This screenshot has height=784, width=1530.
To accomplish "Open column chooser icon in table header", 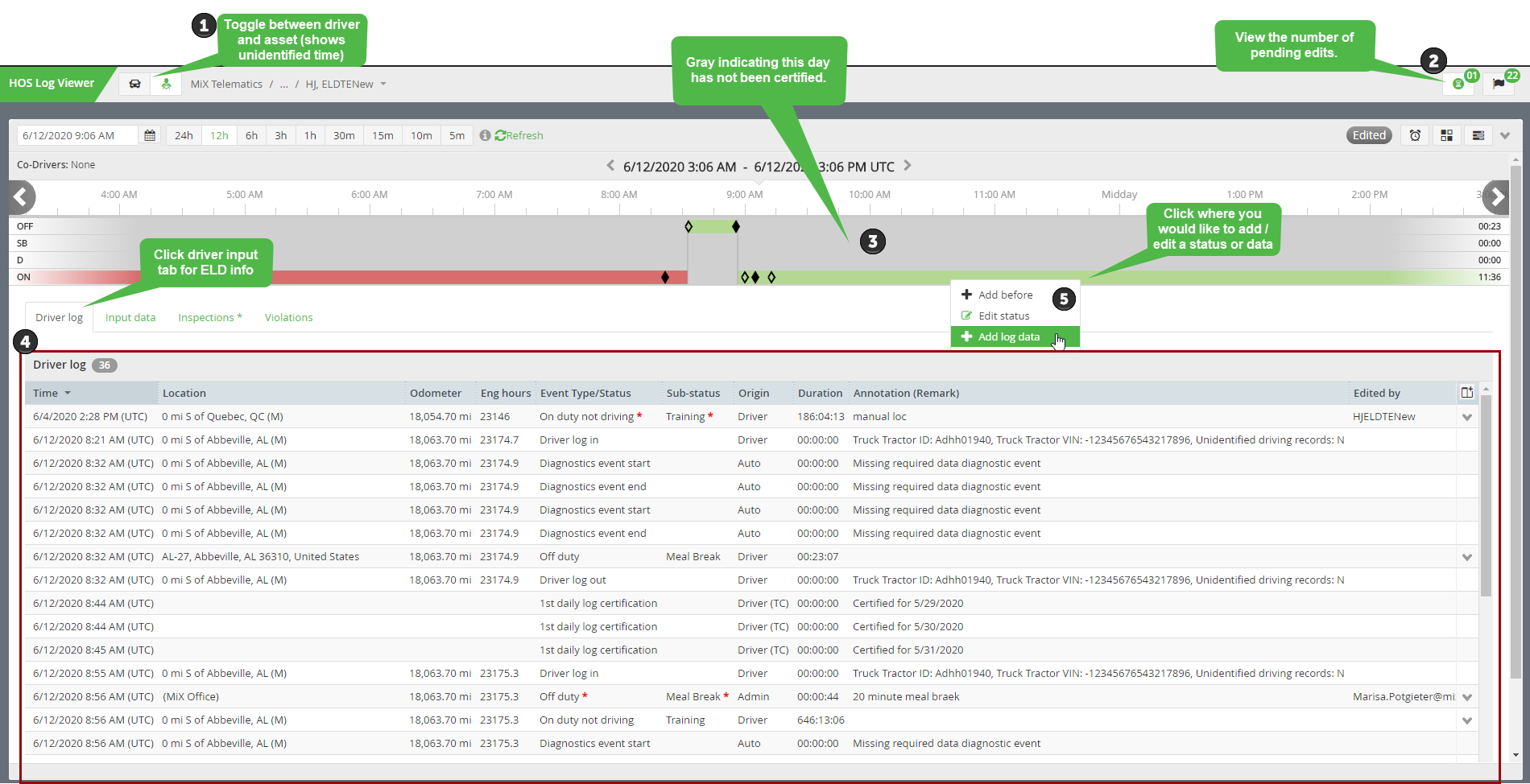I will (1466, 393).
